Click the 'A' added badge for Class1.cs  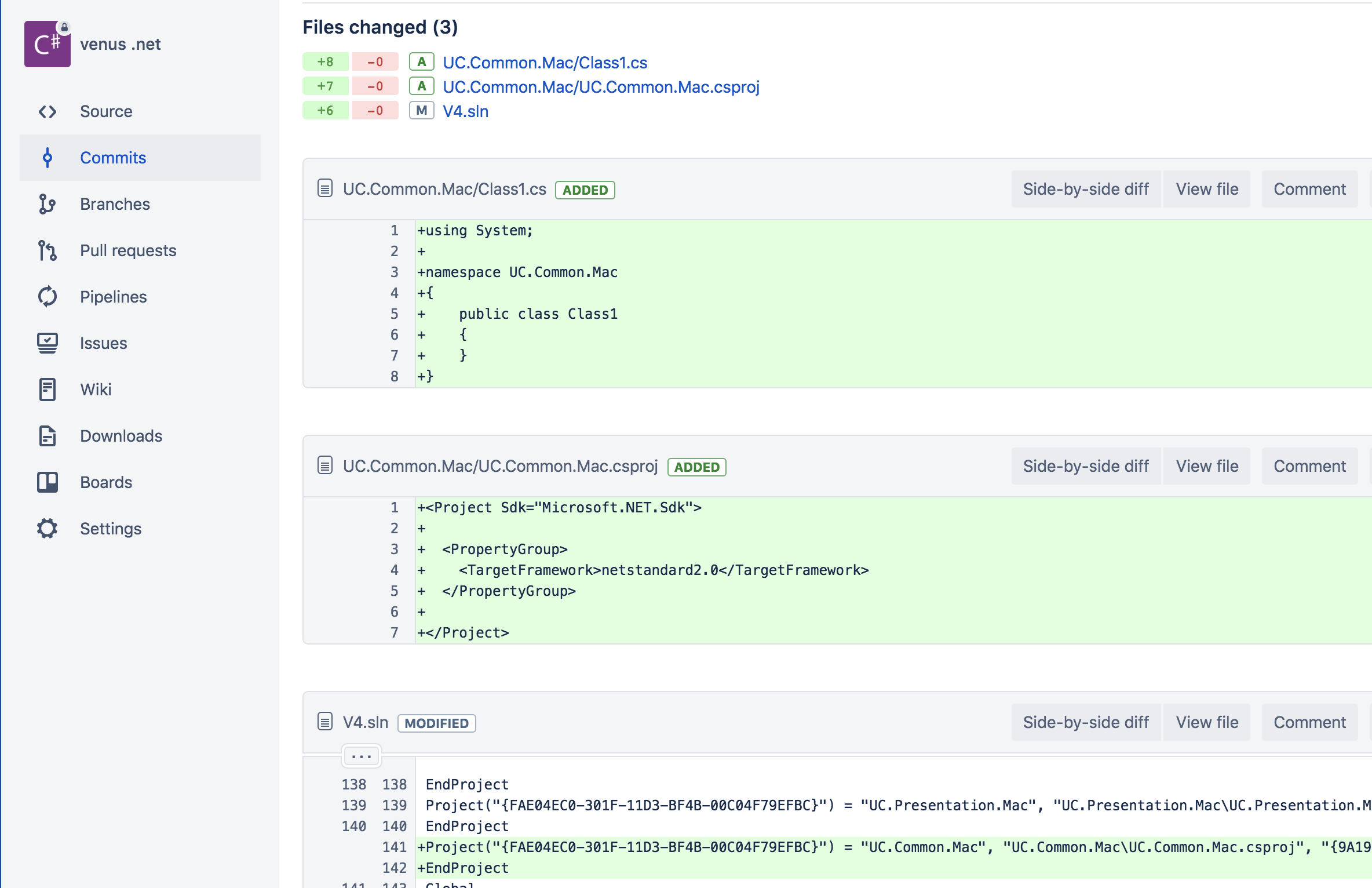[422, 61]
